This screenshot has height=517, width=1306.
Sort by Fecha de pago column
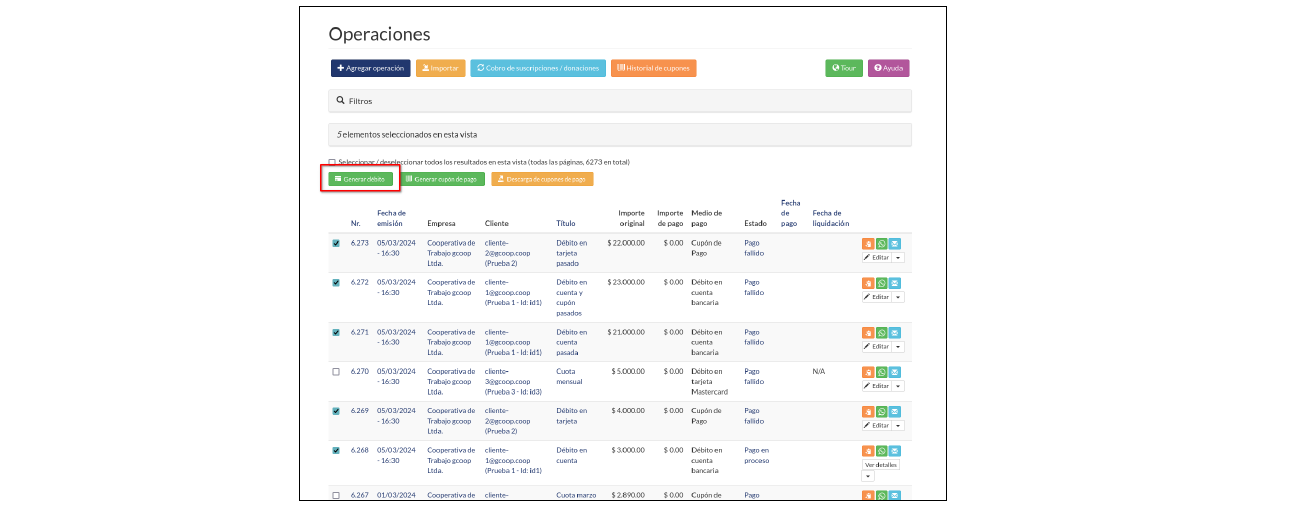[x=790, y=213]
